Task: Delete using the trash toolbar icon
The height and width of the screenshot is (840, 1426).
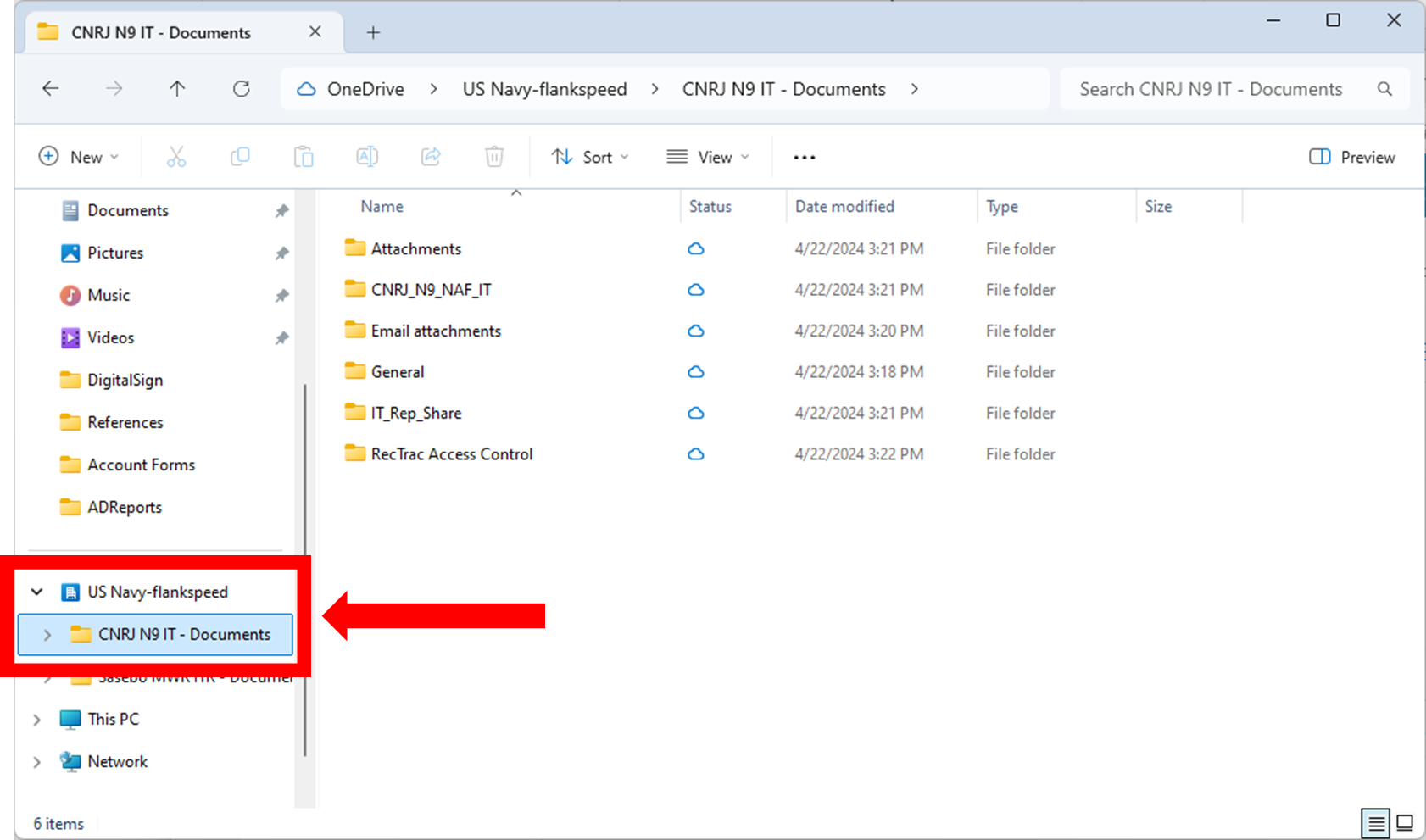Action: [x=494, y=156]
